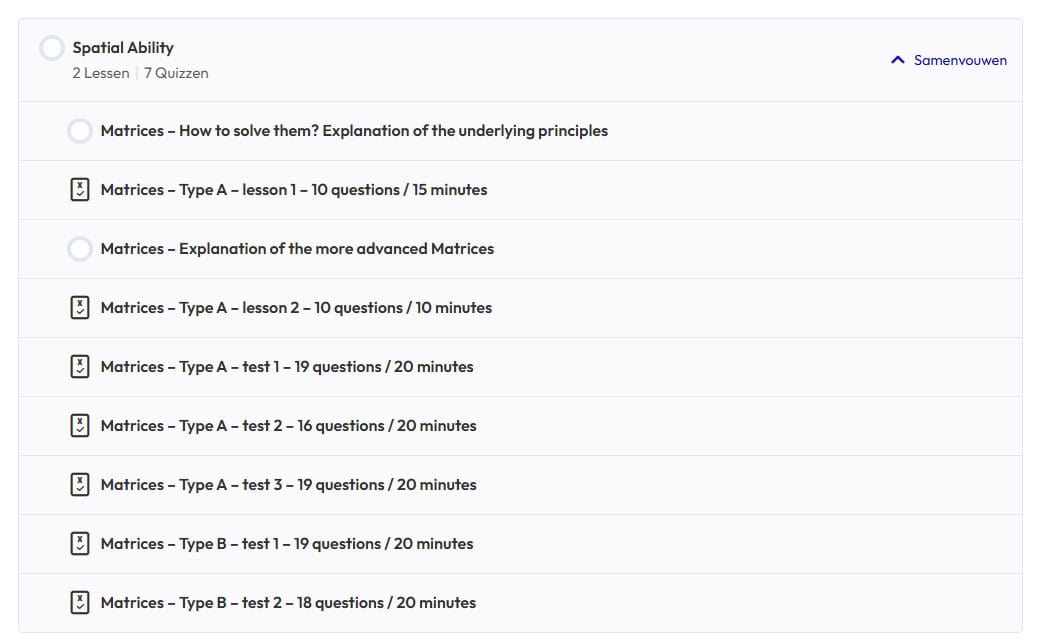The width and height of the screenshot is (1041, 642).
Task: Toggle circle for 'How to solve them' lesson
Action: [80, 131]
